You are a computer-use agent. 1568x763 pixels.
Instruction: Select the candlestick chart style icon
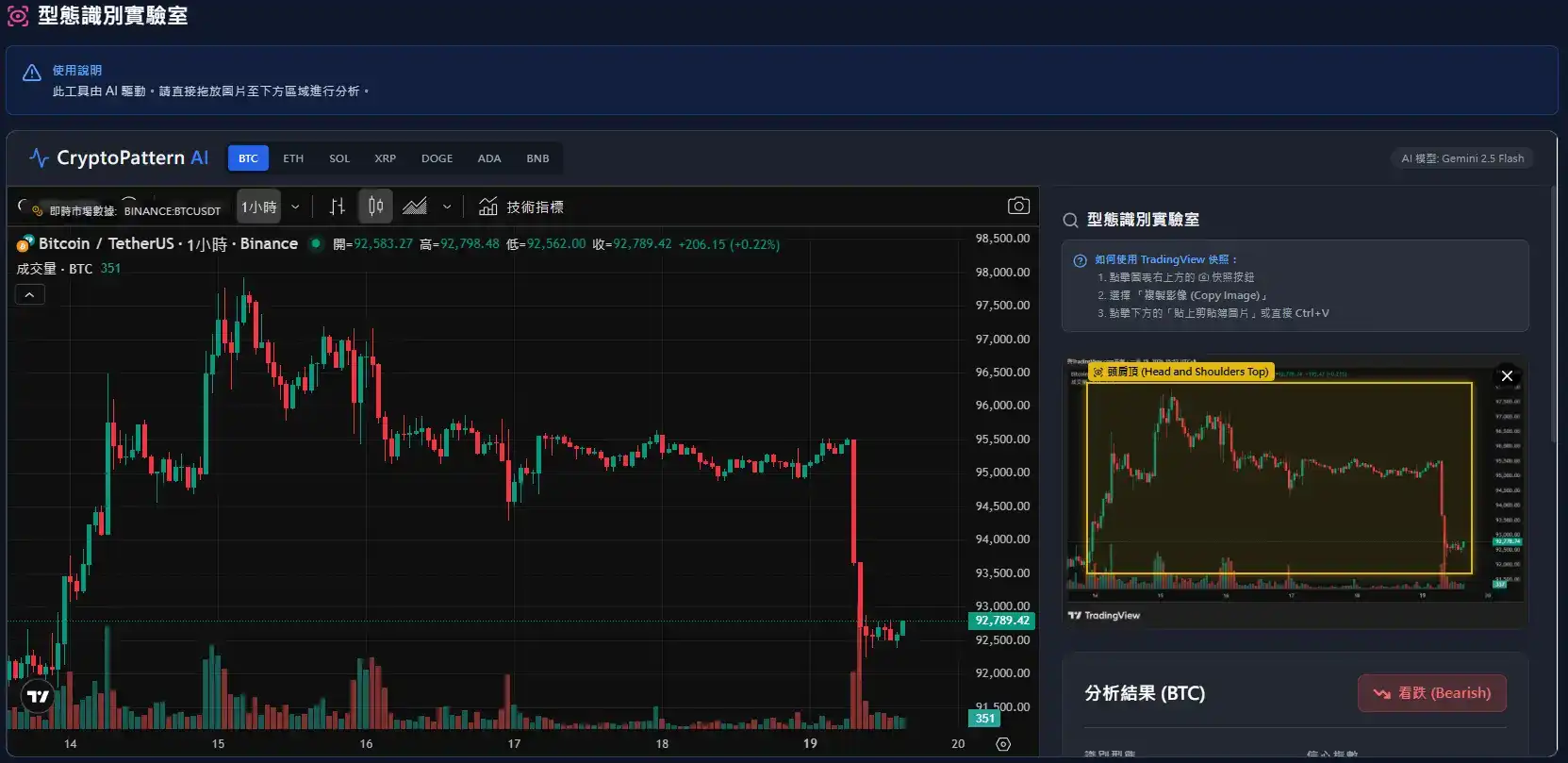coord(375,207)
